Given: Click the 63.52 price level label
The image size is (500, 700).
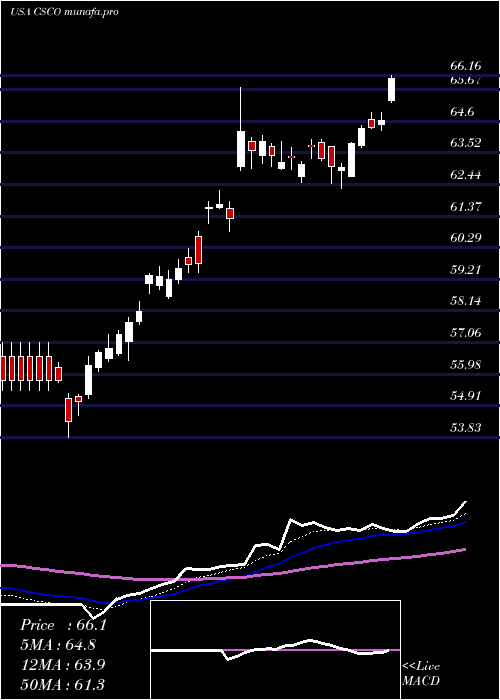Looking at the screenshot, I should tap(466, 143).
